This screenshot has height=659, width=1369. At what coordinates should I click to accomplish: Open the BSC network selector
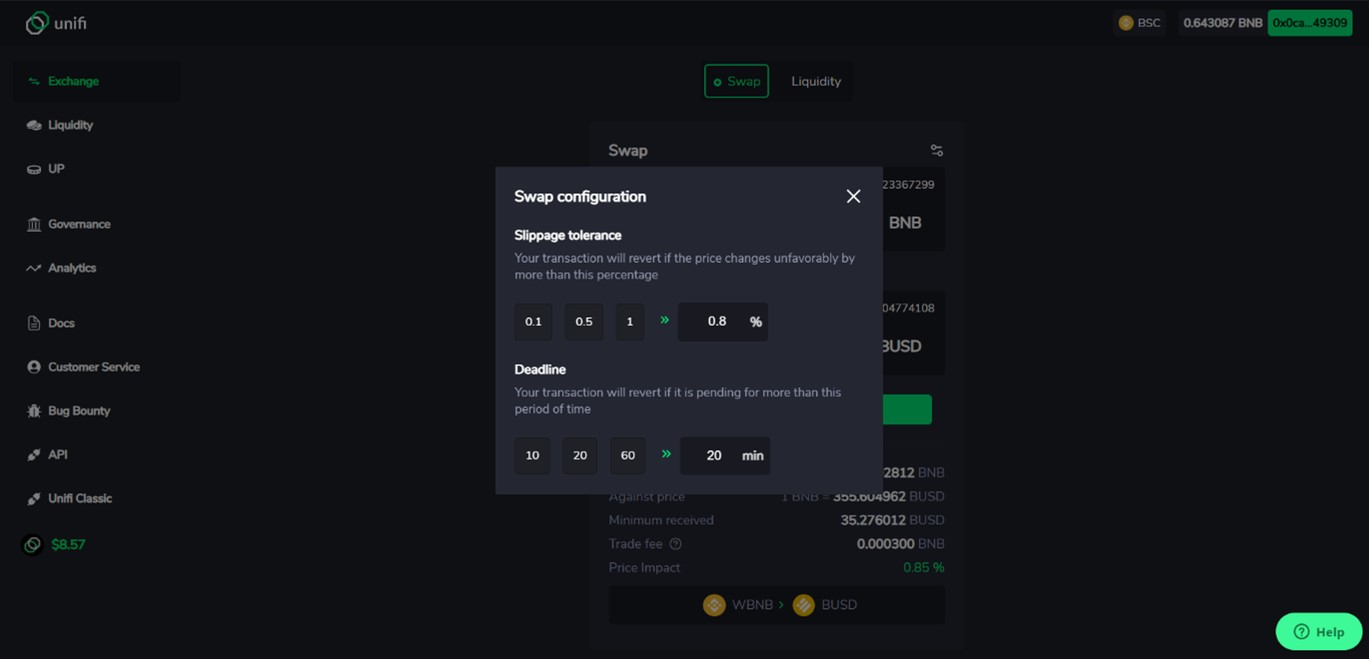click(1139, 23)
